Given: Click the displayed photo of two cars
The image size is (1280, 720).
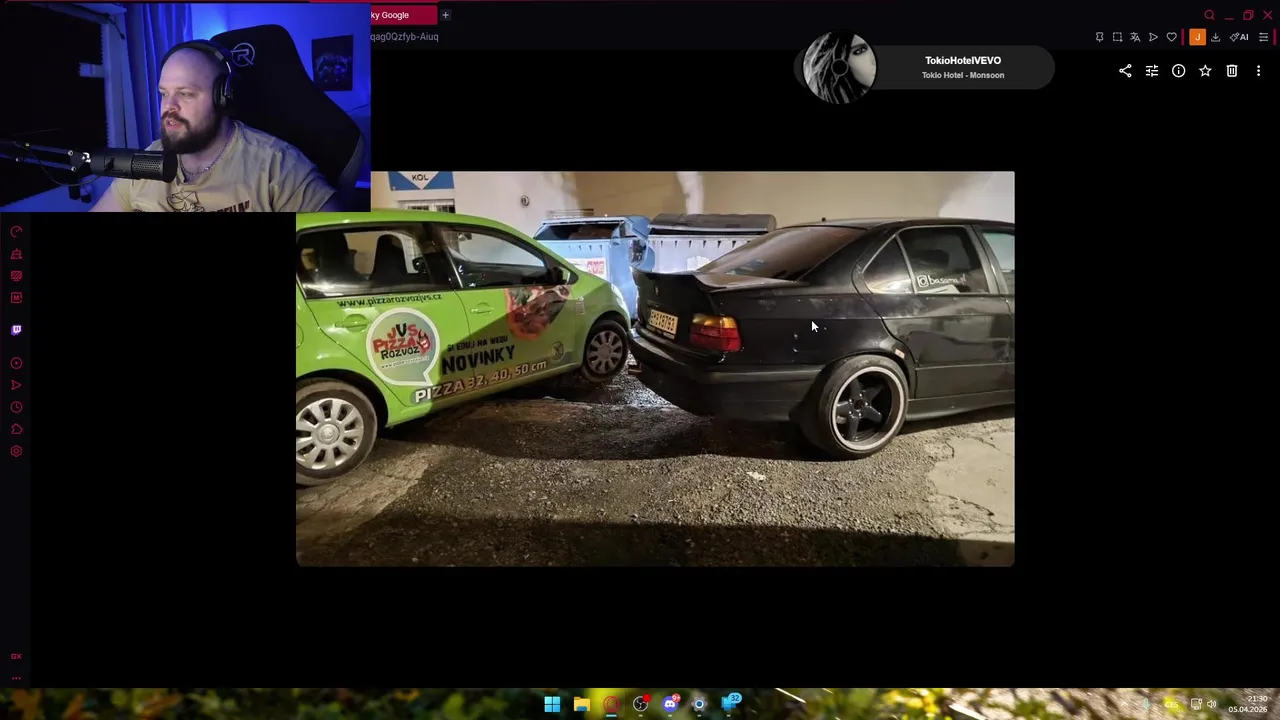Looking at the screenshot, I should click(655, 369).
